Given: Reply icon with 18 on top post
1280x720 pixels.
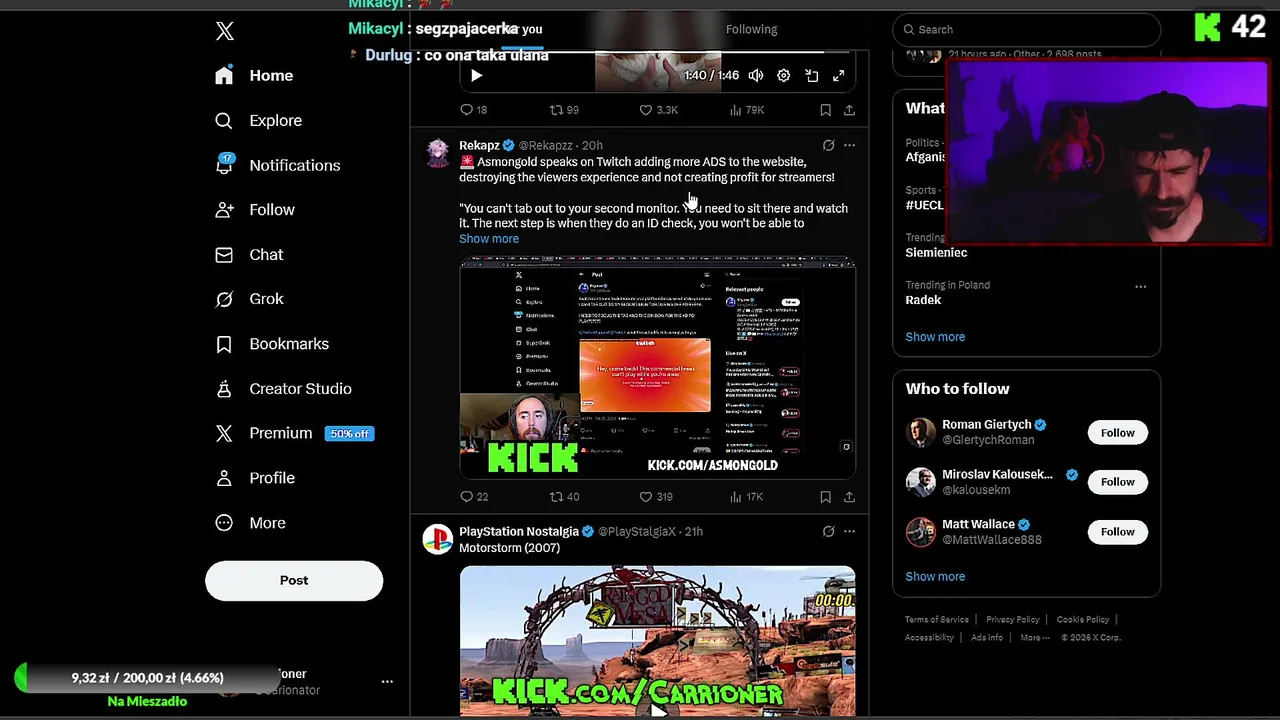Looking at the screenshot, I should 473,110.
